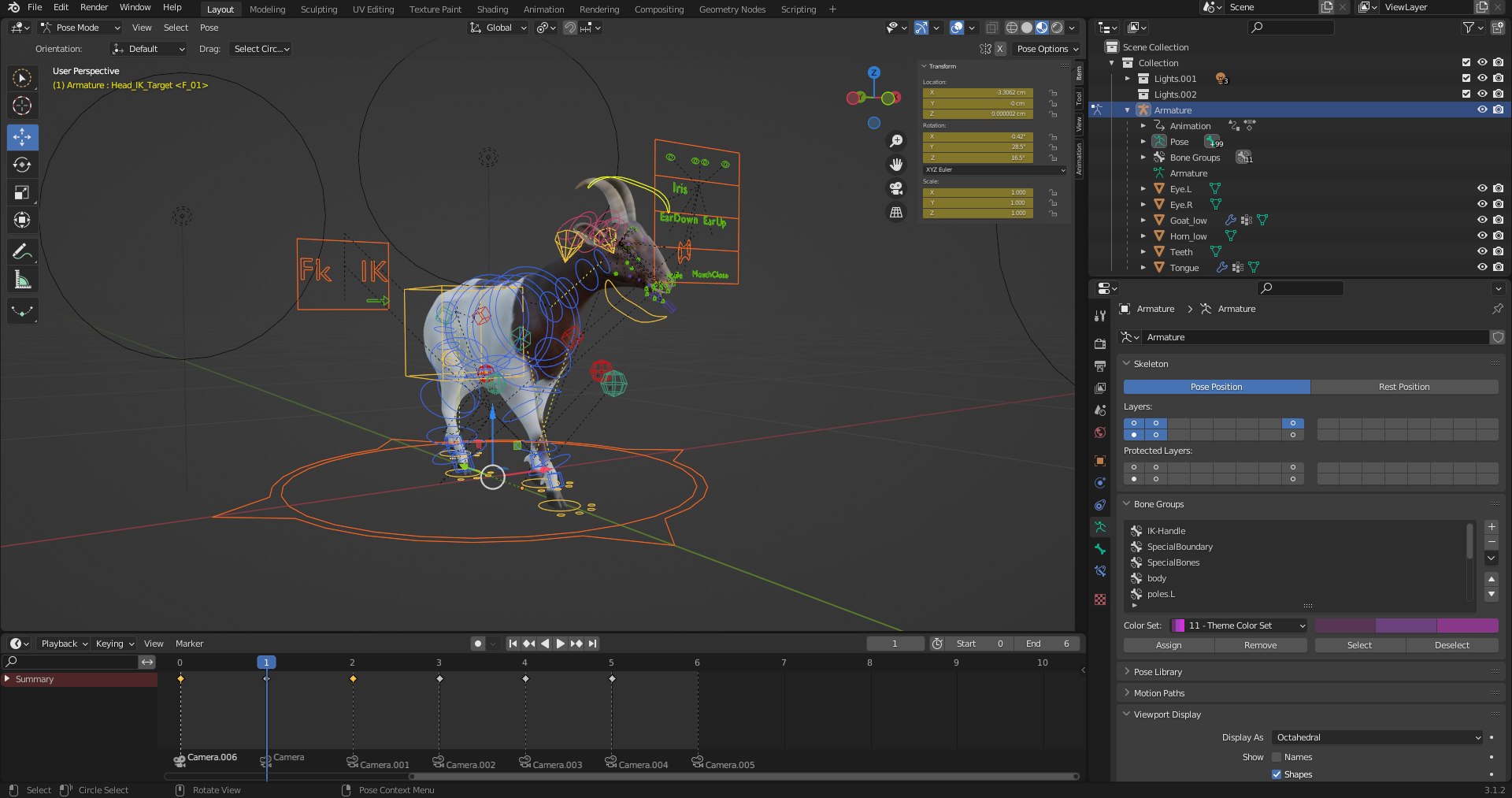Open Select Circle drag dropdown
Screen dimensions: 1512x798
261,49
